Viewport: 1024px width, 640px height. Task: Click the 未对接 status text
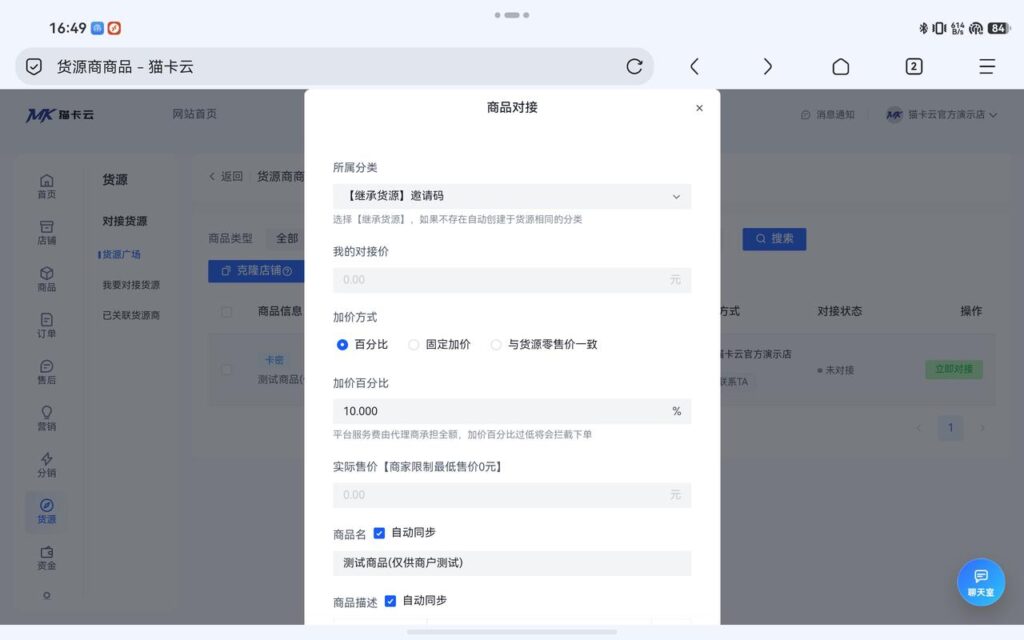click(x=839, y=370)
